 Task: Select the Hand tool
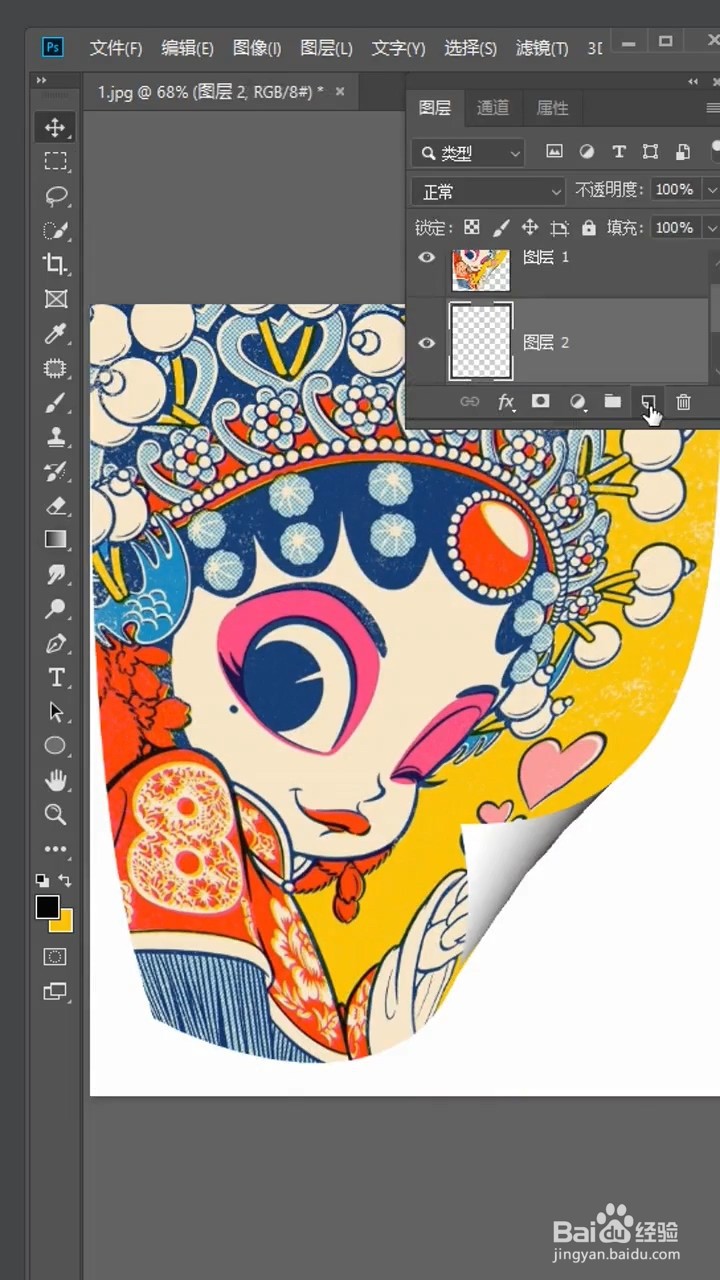pos(55,780)
